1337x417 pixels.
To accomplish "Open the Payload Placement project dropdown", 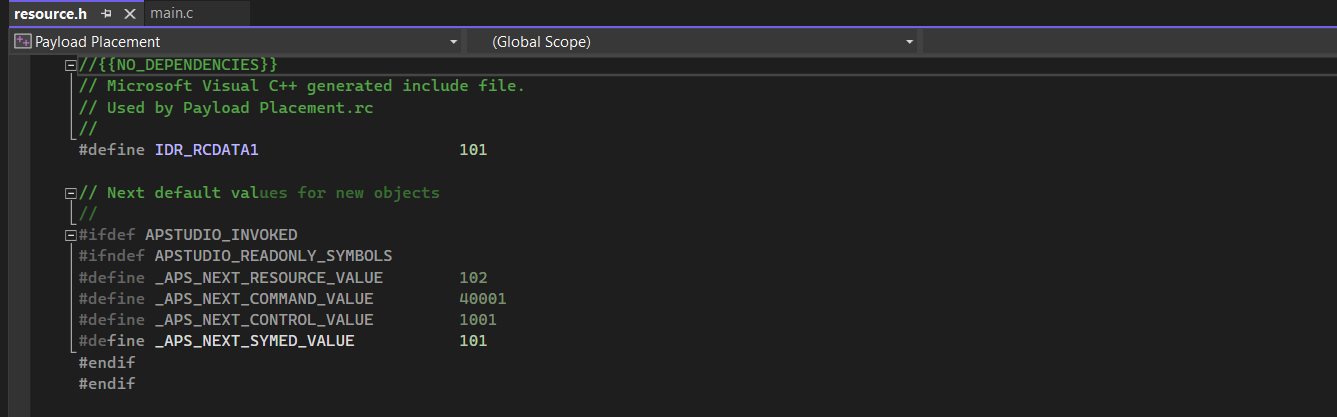I will [x=454, y=42].
